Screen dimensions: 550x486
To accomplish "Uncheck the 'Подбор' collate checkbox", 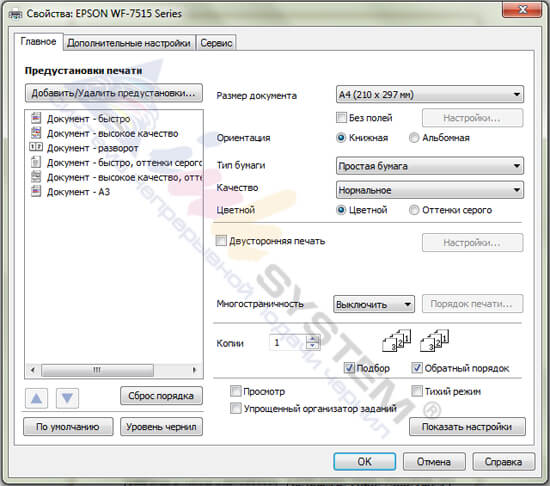I will point(349,368).
